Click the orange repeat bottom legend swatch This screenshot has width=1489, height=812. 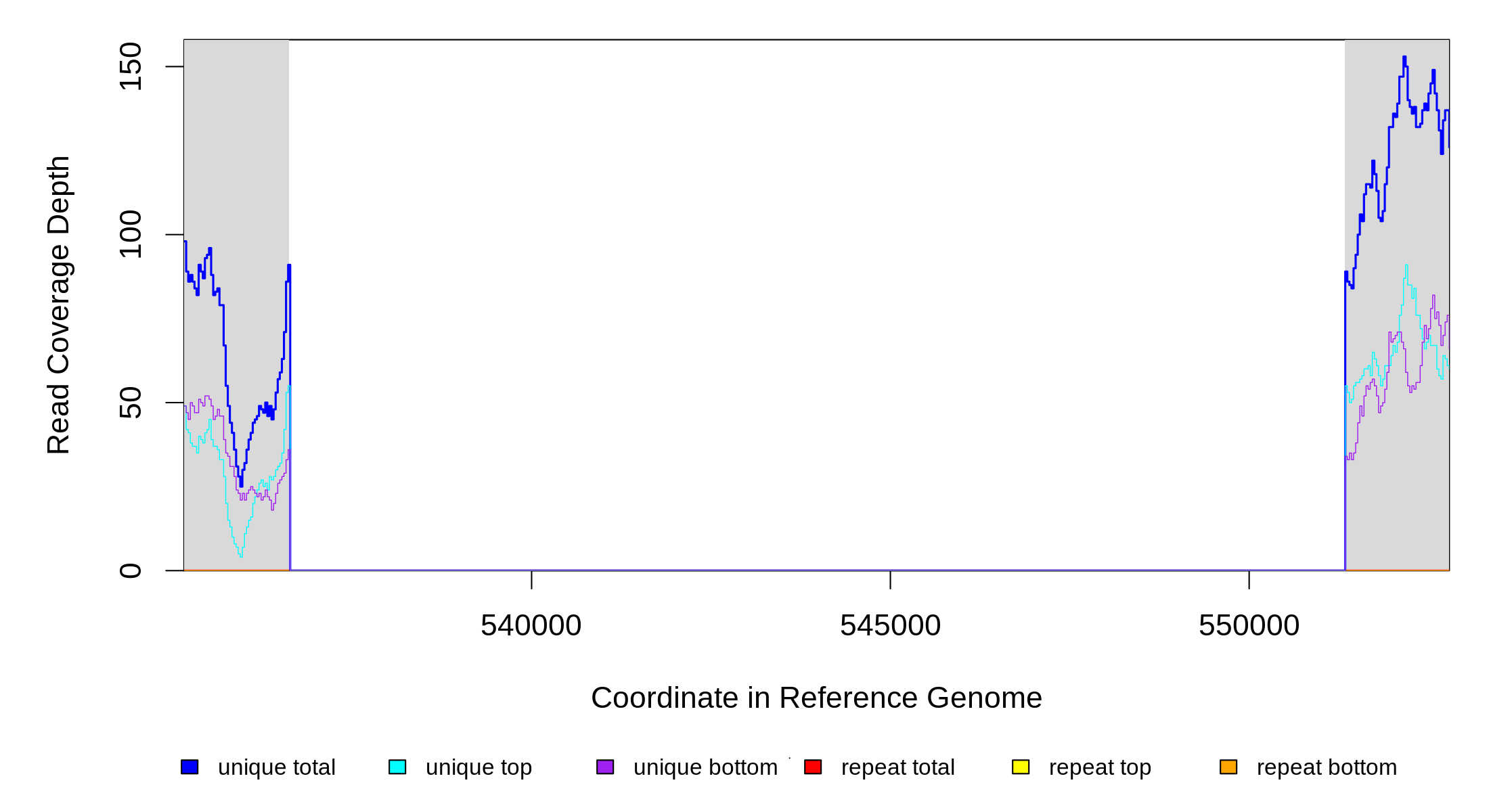point(1228,767)
